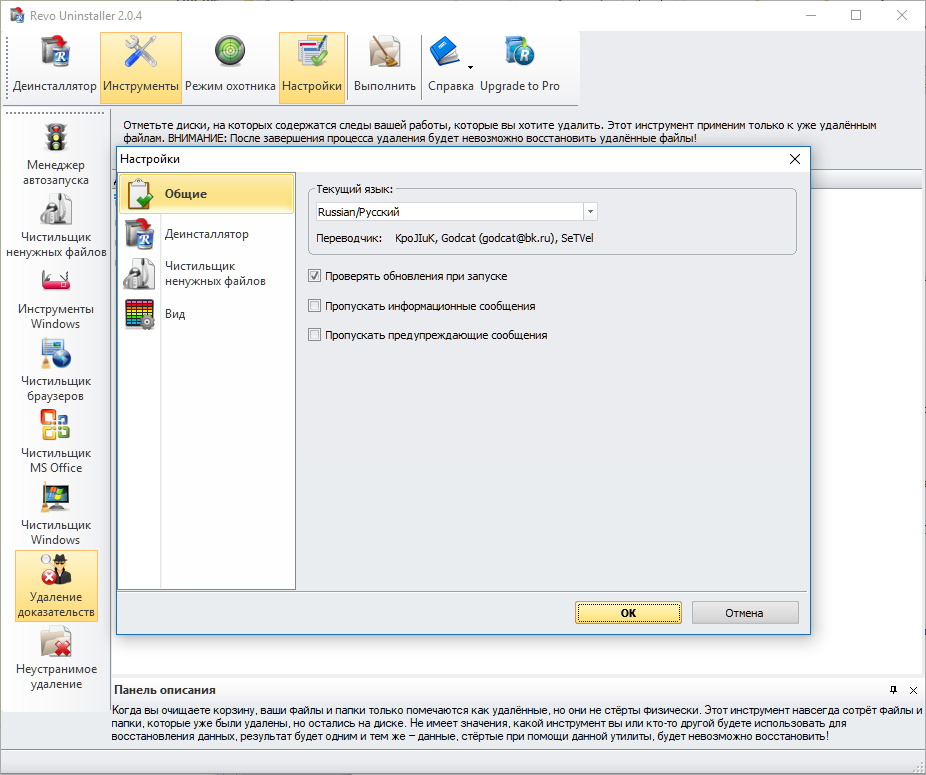This screenshot has width=926, height=775.
Task: Close the Настройки dialog
Action: tap(795, 159)
